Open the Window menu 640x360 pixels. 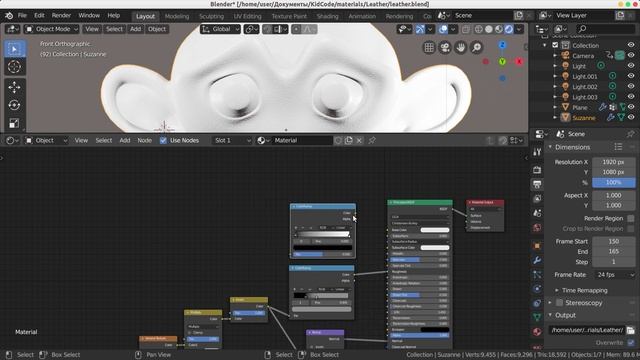click(89, 16)
